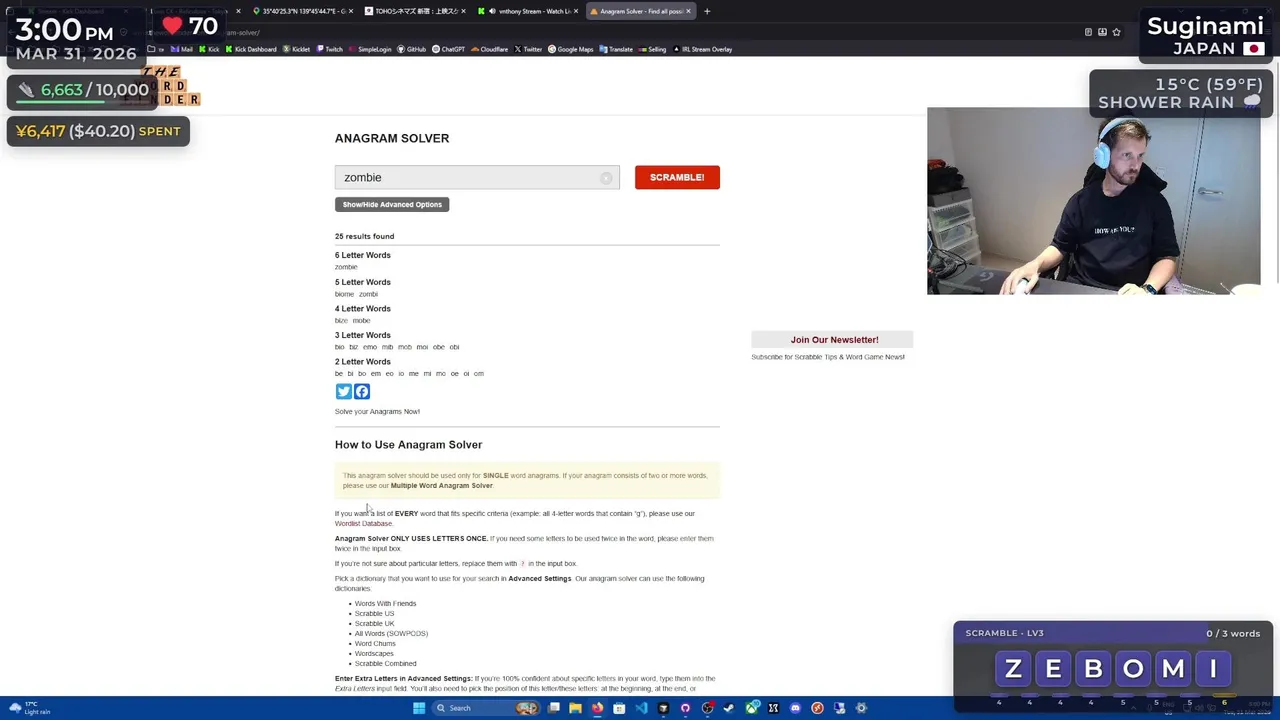Click the M tile in Scramble overlay
Screen dimensions: 1280x720
[x=1173, y=668]
